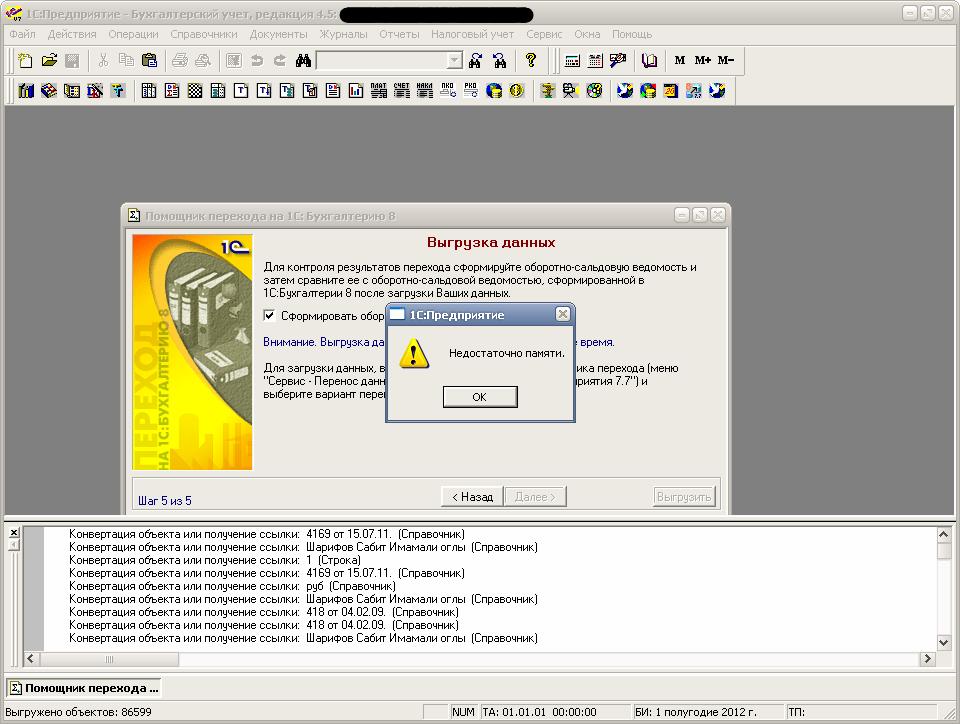This screenshot has height=724, width=960.
Task: Open Help with the question mark icon
Action: (x=530, y=60)
